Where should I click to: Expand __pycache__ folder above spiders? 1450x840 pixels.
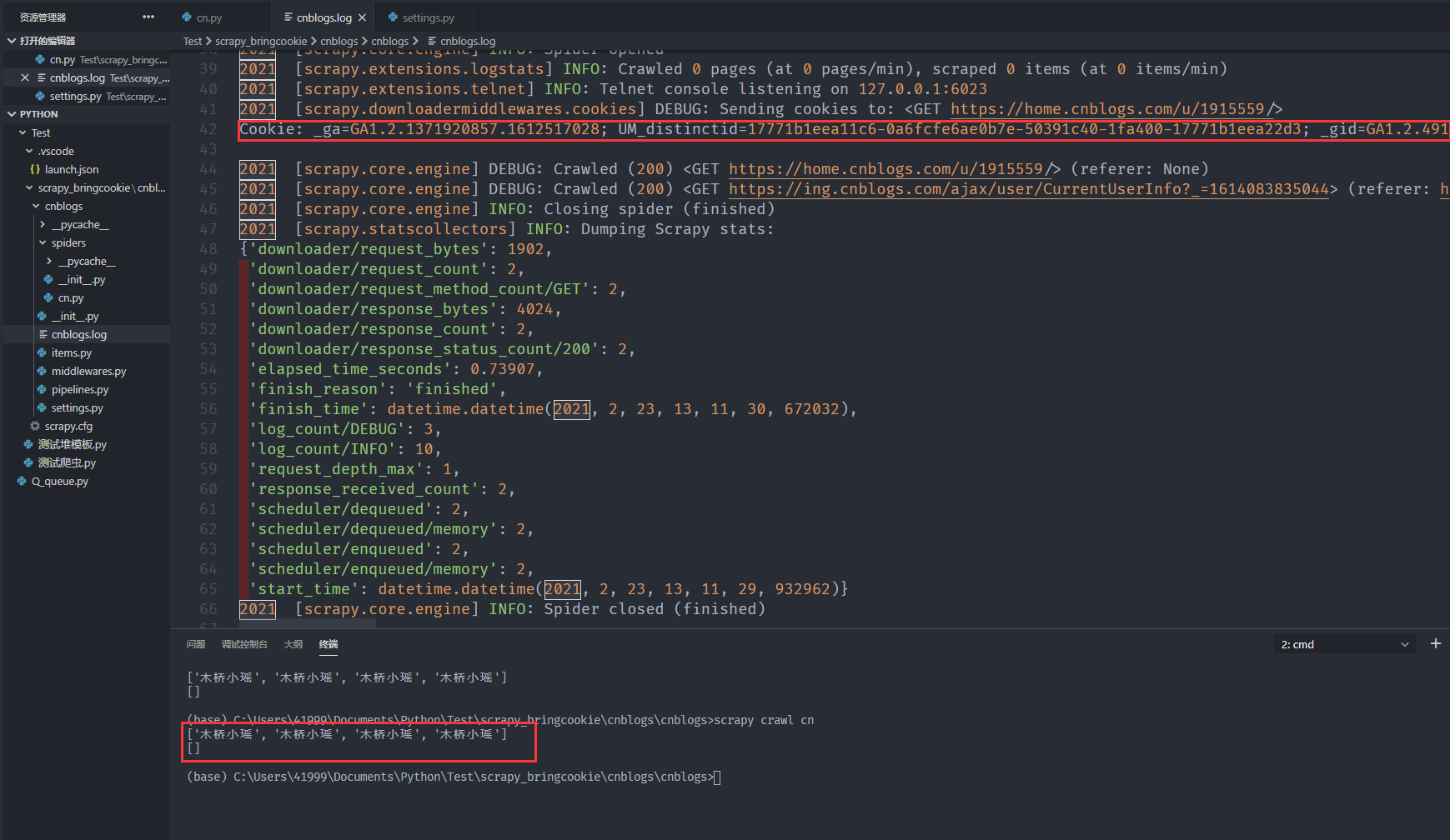click(43, 224)
